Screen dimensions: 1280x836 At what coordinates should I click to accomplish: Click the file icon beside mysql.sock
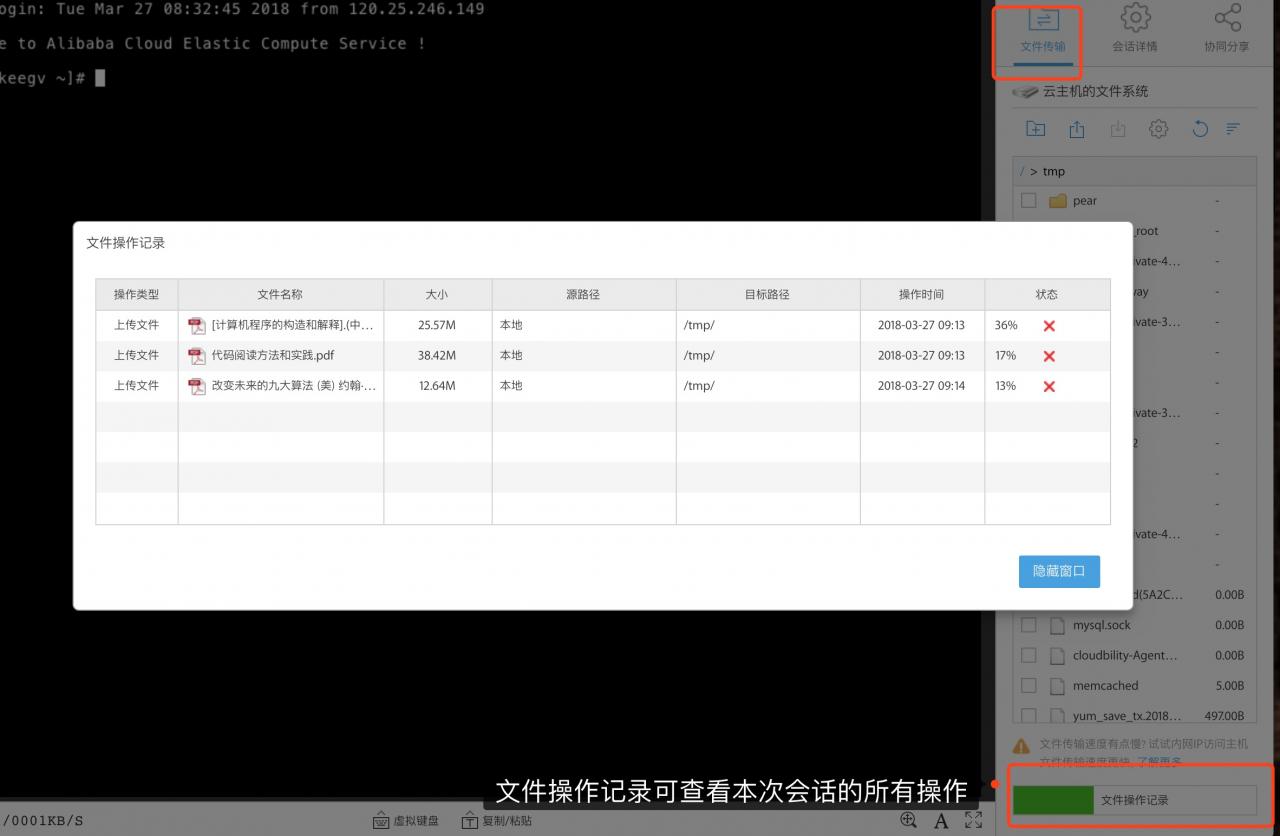point(1058,626)
